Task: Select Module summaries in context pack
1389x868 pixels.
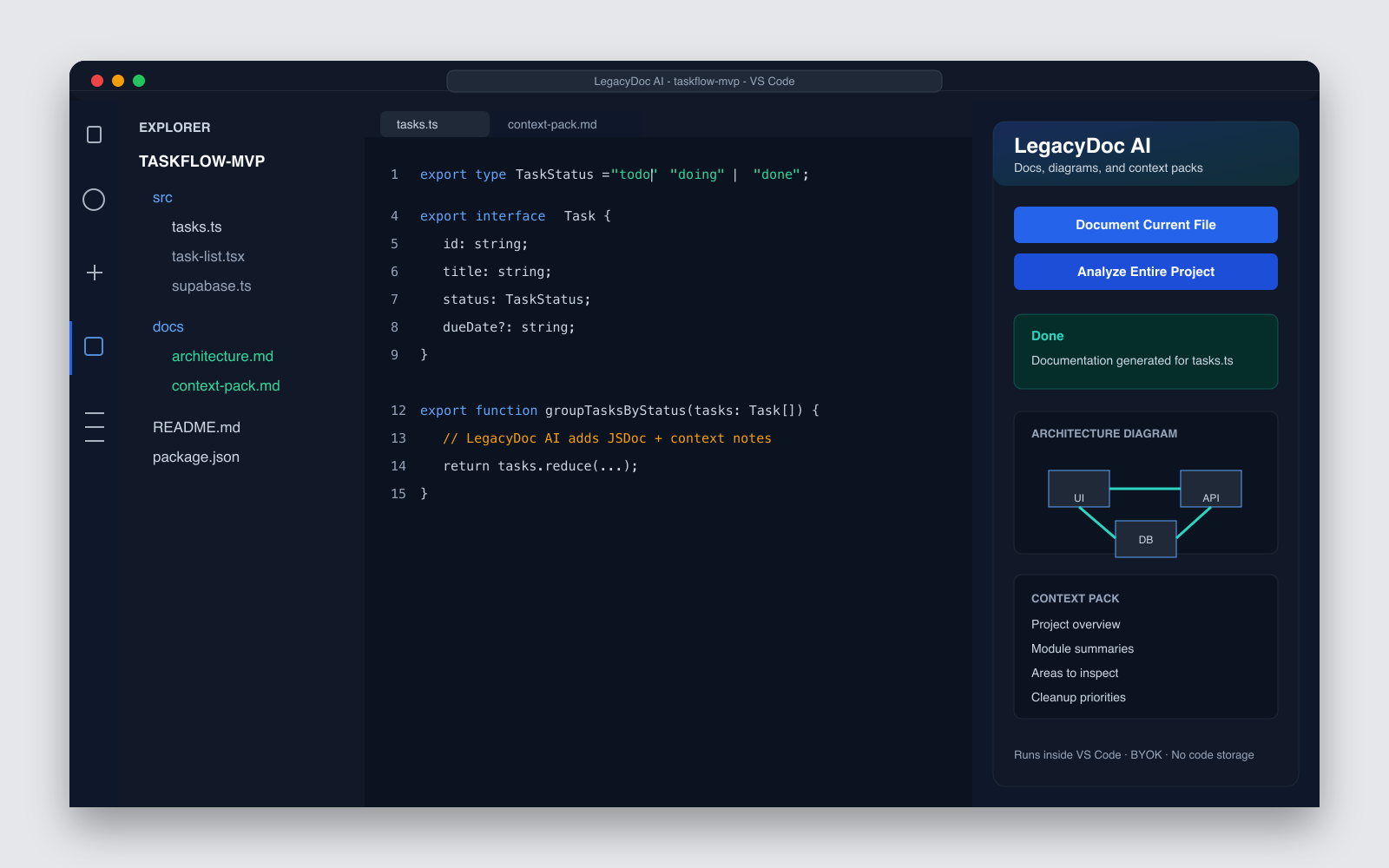Action: pyautogui.click(x=1083, y=649)
